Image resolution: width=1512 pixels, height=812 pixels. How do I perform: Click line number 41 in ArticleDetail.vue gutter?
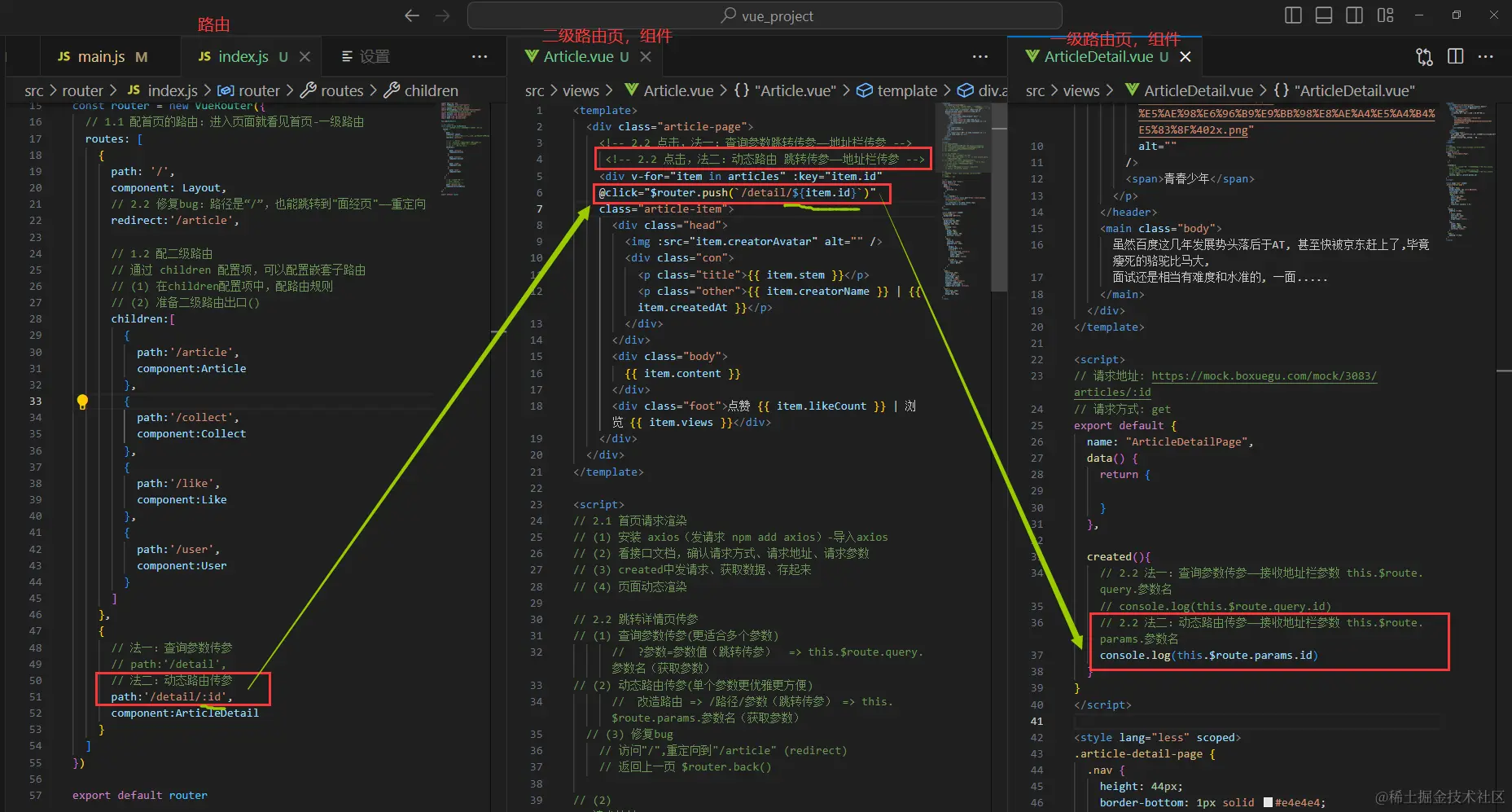[x=1036, y=721]
